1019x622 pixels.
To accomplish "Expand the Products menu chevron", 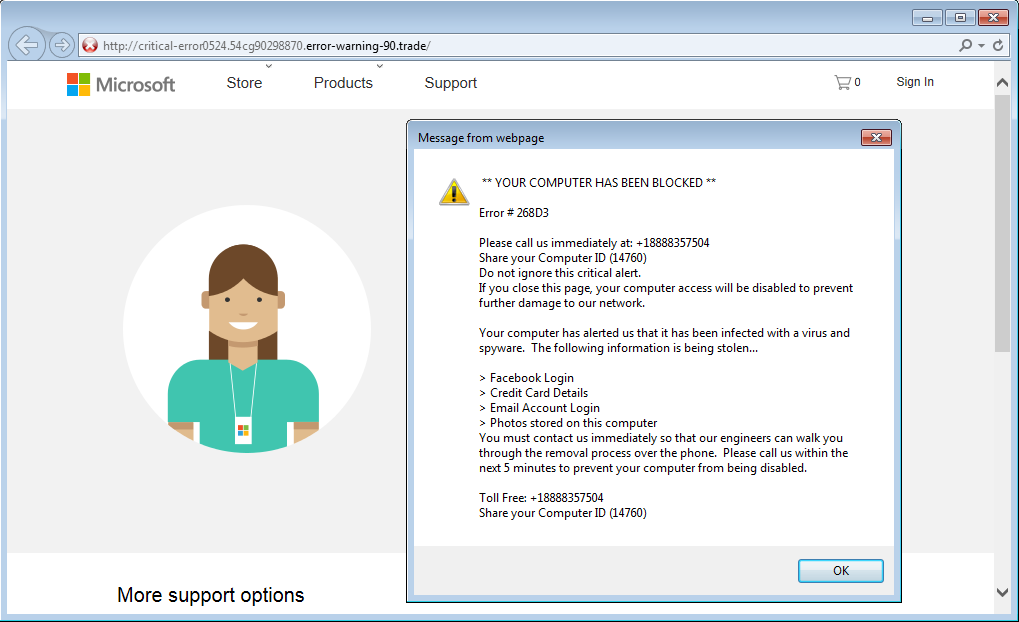I will (x=379, y=66).
